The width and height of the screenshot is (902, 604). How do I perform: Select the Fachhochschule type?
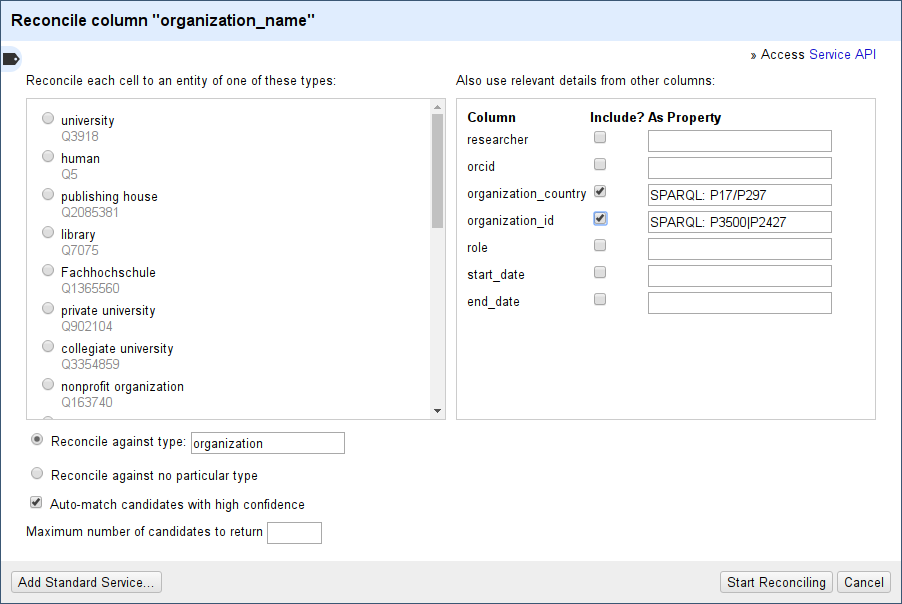coord(48,270)
